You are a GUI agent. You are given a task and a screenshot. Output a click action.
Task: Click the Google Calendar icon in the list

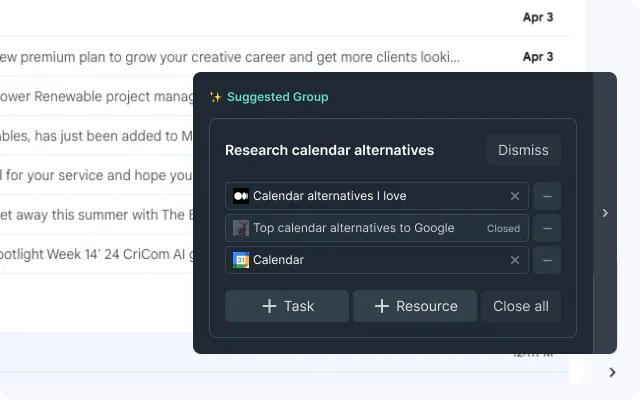click(241, 260)
